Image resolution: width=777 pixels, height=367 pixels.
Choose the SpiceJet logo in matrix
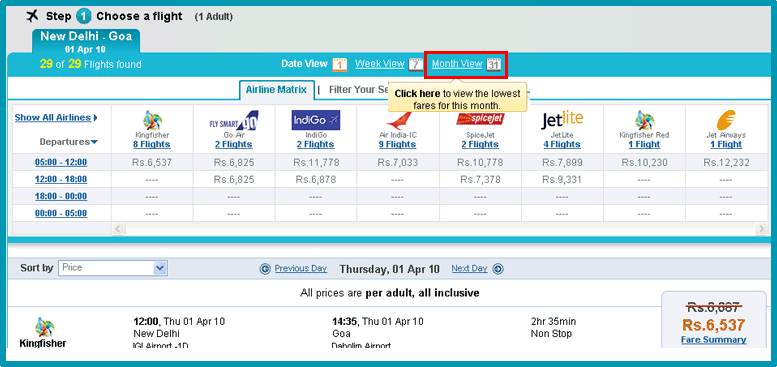coord(480,118)
